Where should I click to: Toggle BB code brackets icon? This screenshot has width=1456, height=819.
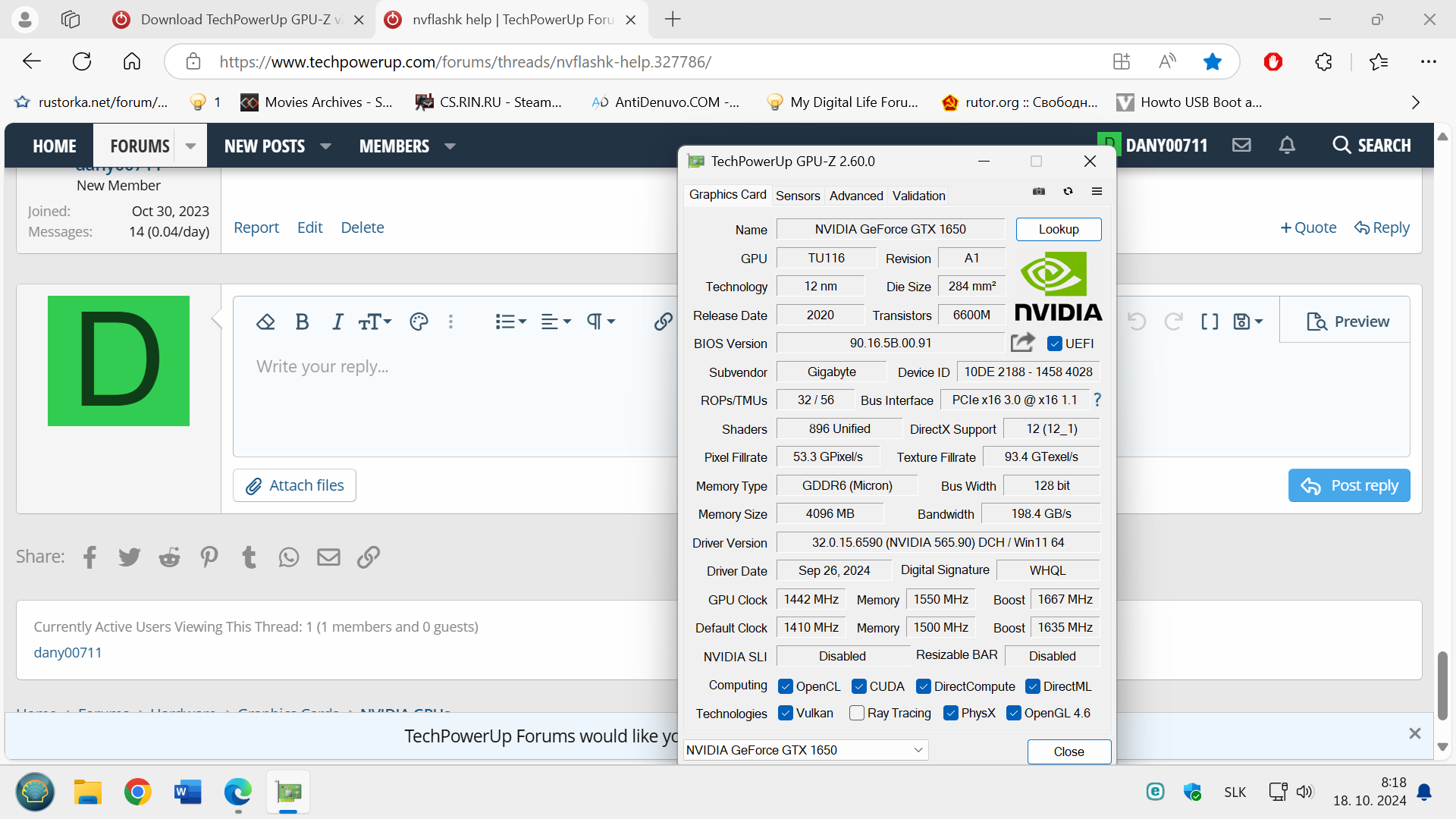click(x=1210, y=322)
